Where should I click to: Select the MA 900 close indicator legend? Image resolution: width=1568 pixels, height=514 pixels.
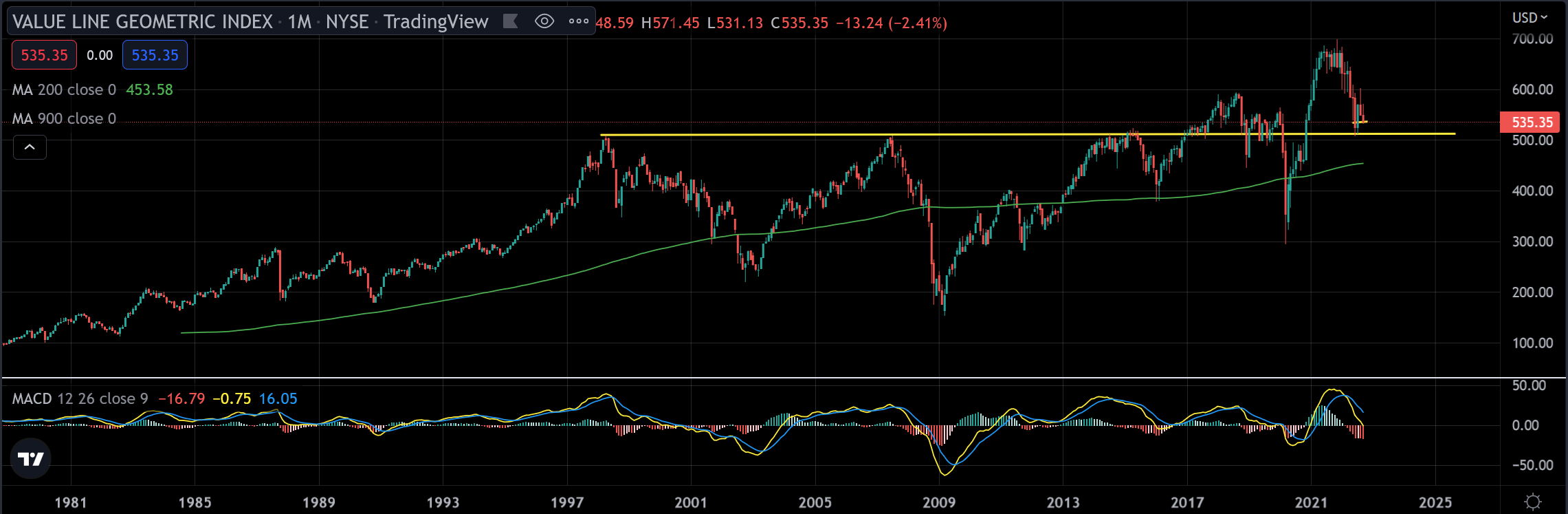point(64,118)
